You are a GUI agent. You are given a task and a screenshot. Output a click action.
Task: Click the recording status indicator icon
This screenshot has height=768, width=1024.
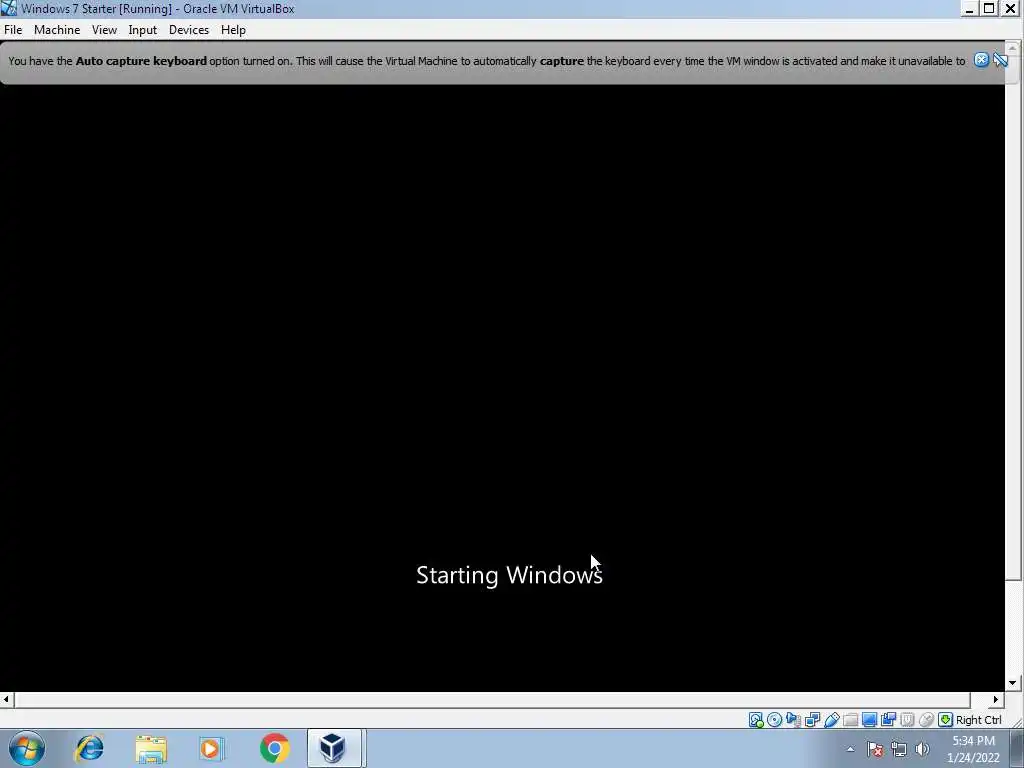tap(888, 720)
